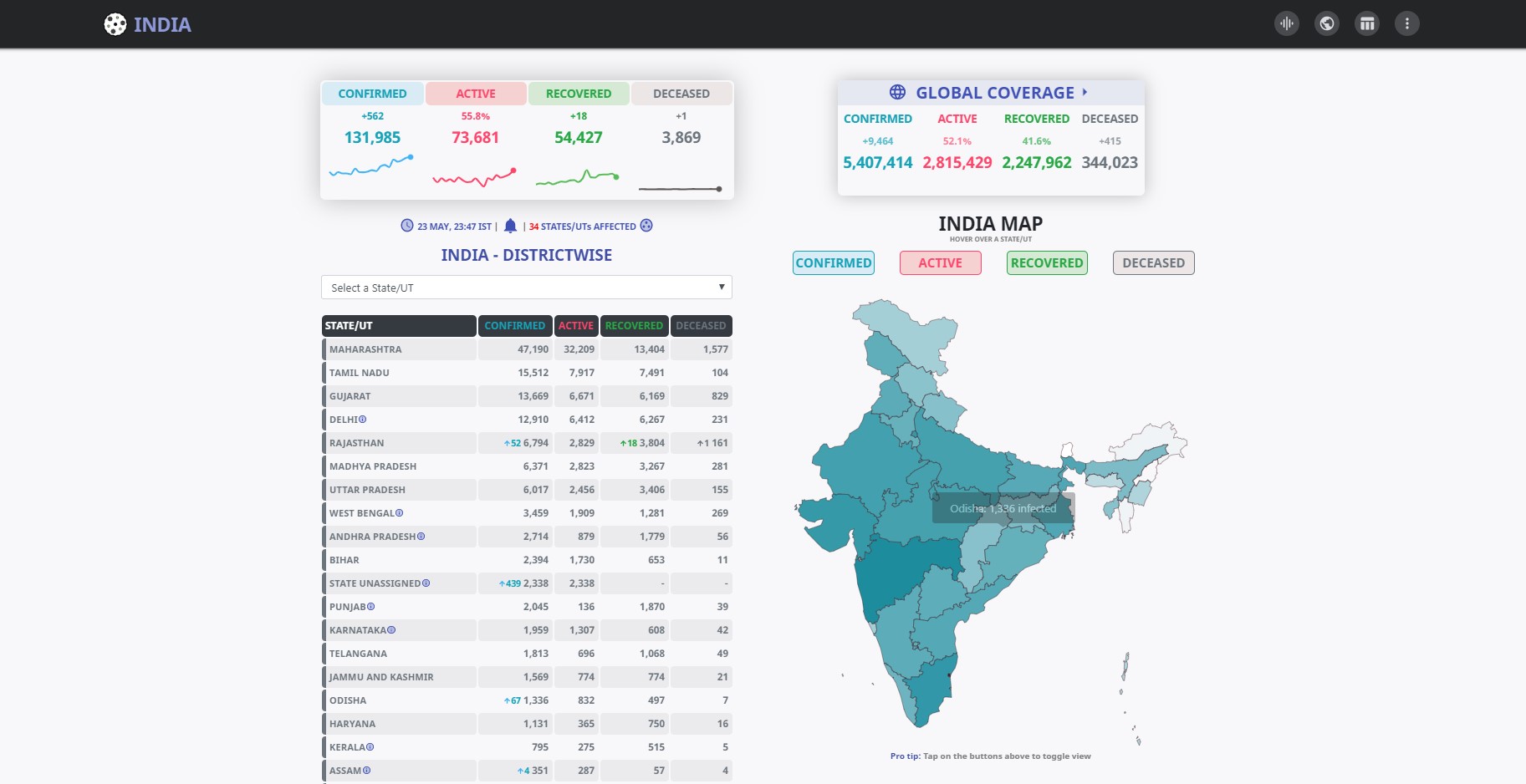
Task: Click India recovered total 54,427
Action: coord(579,137)
